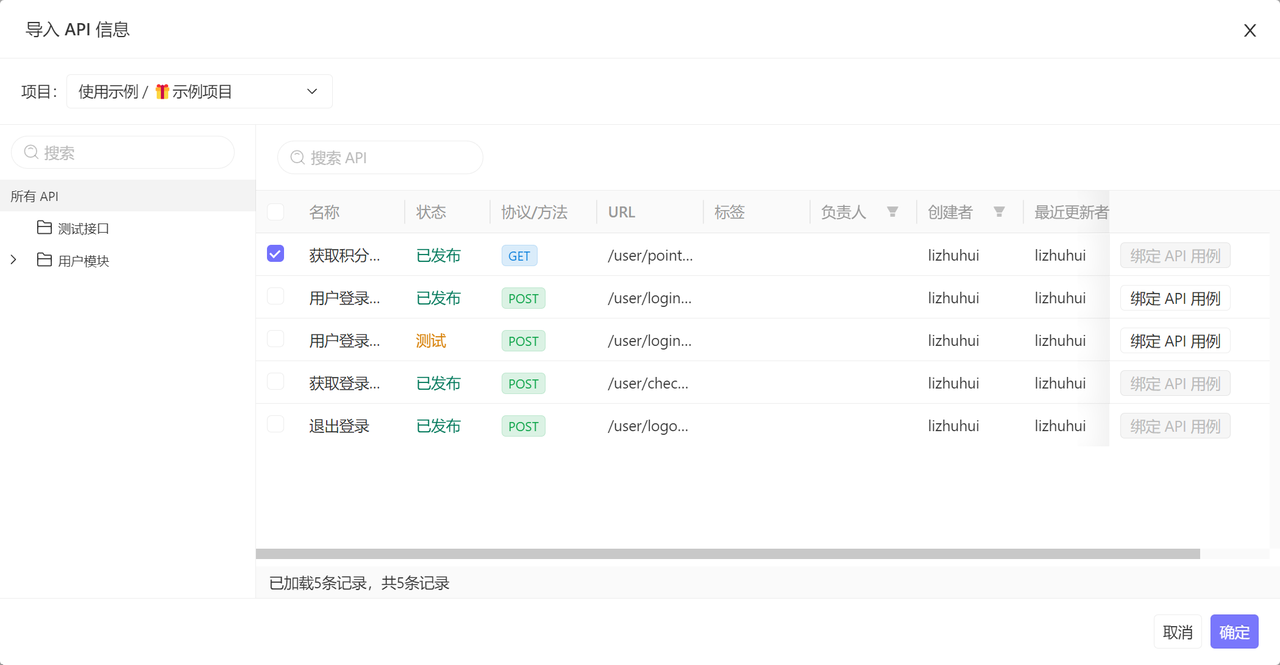Viewport: 1280px width, 665px height.
Task: Click the POST tag in 获取登录 row
Action: pos(523,383)
